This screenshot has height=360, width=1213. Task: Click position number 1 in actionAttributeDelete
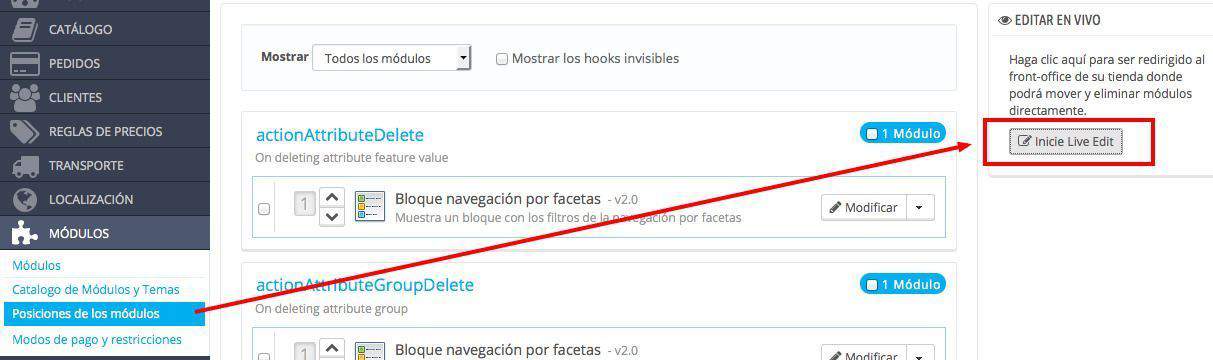[305, 205]
